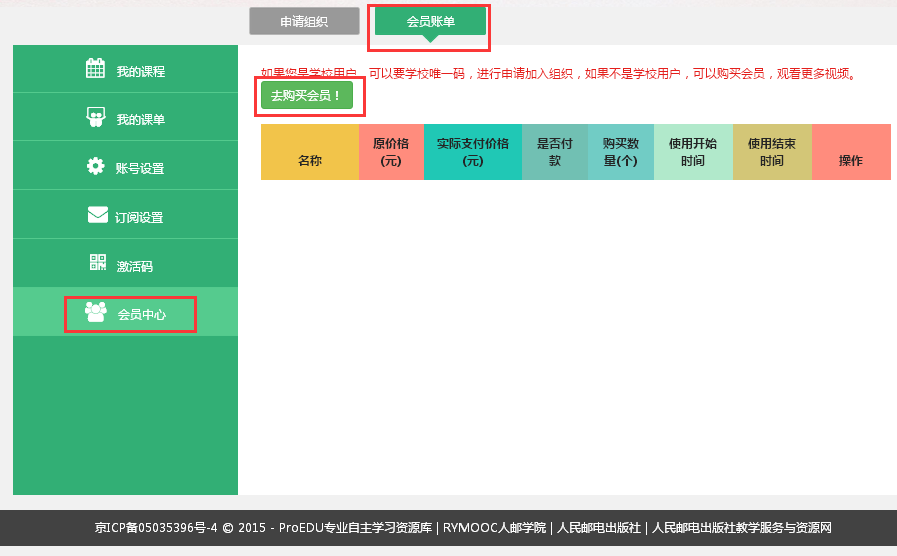Click the red notice text about 学校唯一码
Image resolution: width=897 pixels, height=556 pixels.
559,74
